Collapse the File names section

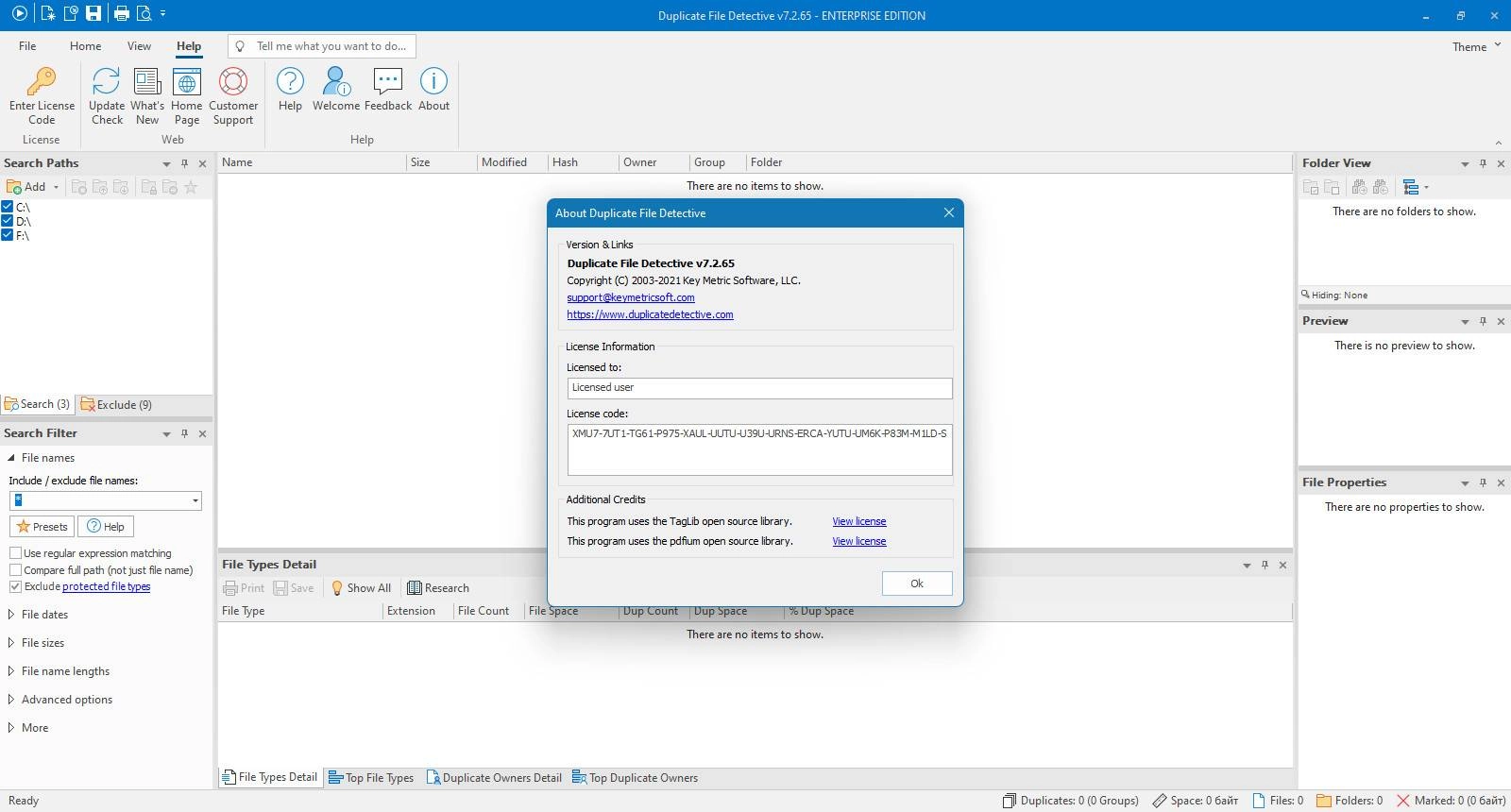(11, 458)
